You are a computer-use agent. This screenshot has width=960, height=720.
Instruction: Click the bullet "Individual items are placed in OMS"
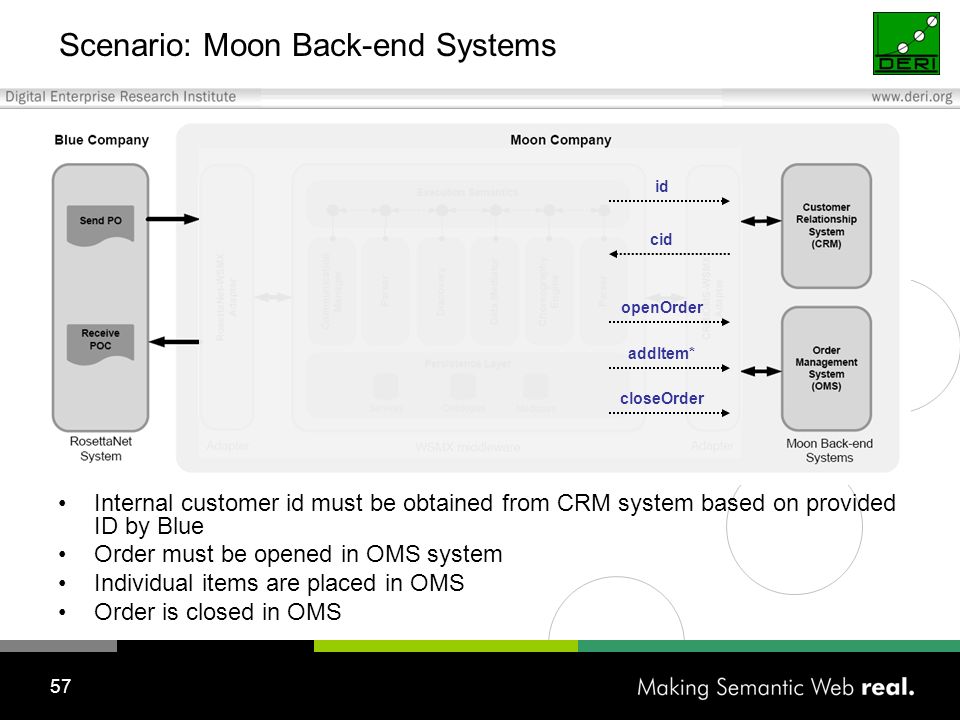coord(279,583)
